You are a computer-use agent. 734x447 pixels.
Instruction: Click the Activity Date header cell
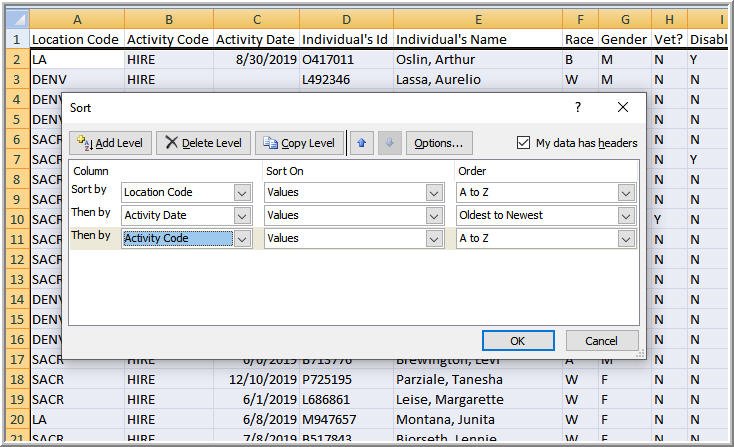tap(257, 39)
